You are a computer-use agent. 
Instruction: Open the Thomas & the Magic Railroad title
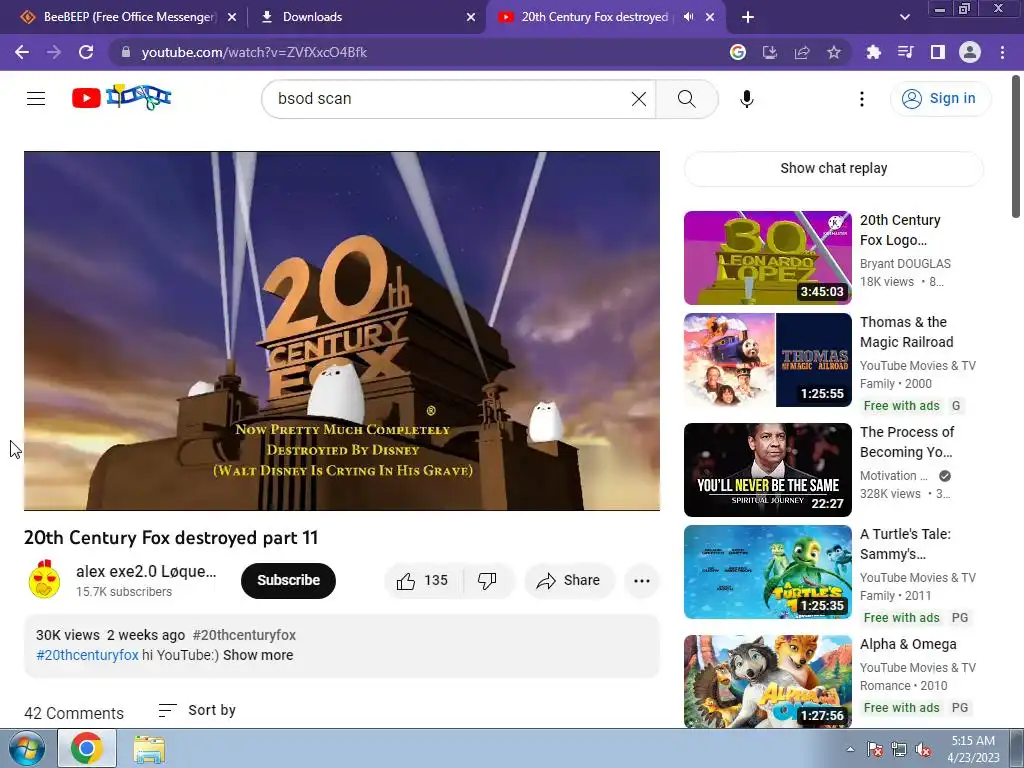click(906, 332)
